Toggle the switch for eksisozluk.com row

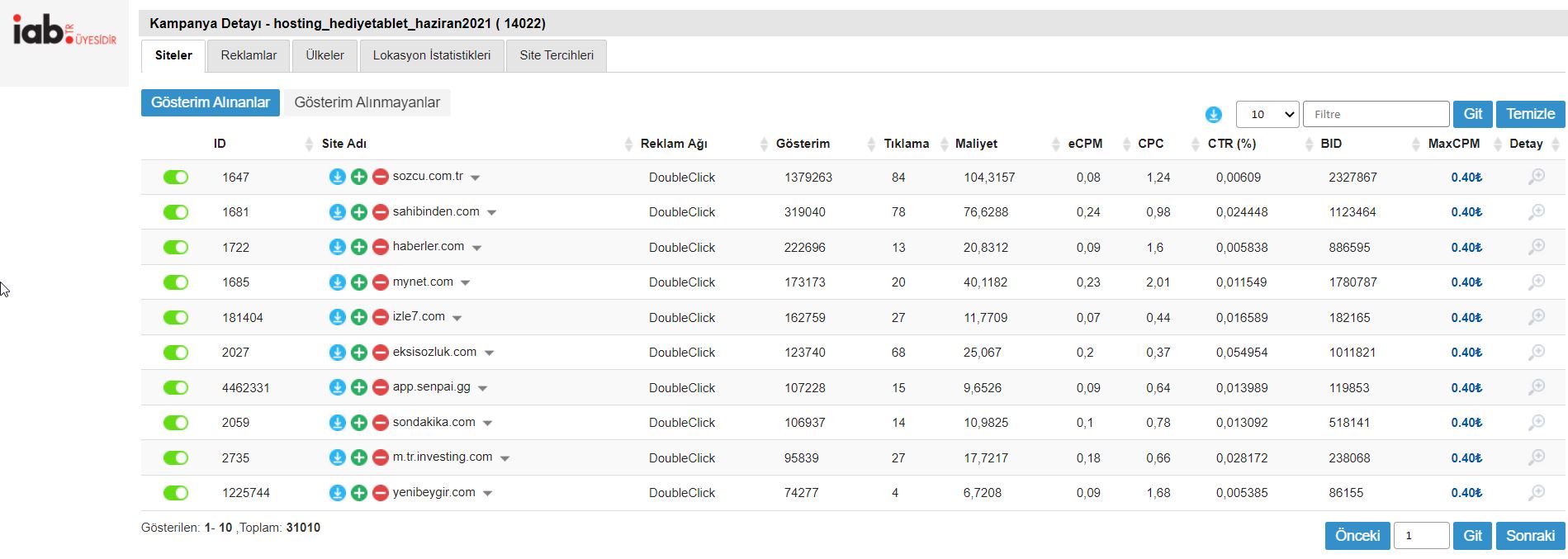pyautogui.click(x=176, y=353)
